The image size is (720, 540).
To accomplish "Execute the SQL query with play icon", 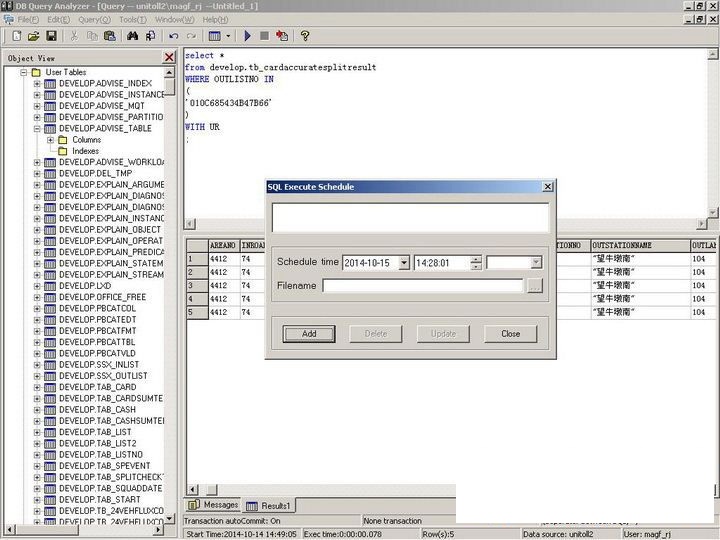I will coord(247,36).
